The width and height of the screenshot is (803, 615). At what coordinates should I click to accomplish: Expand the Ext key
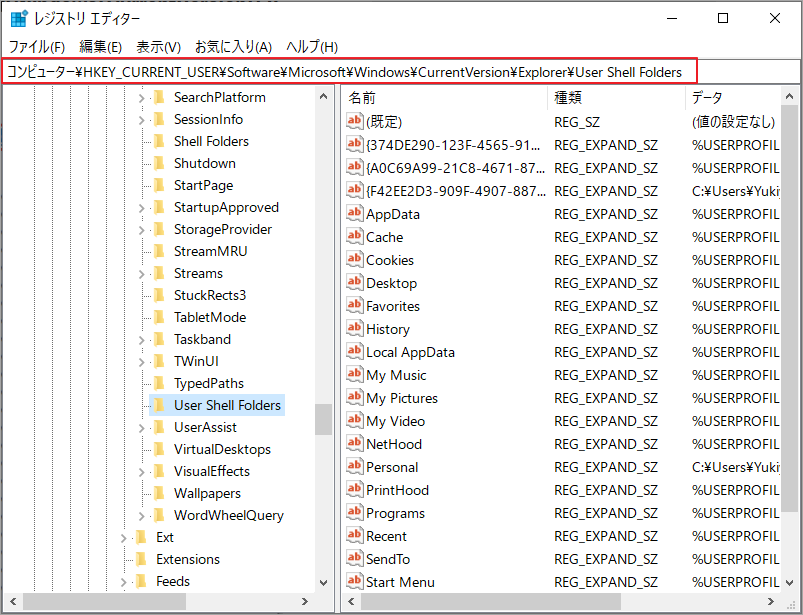123,538
